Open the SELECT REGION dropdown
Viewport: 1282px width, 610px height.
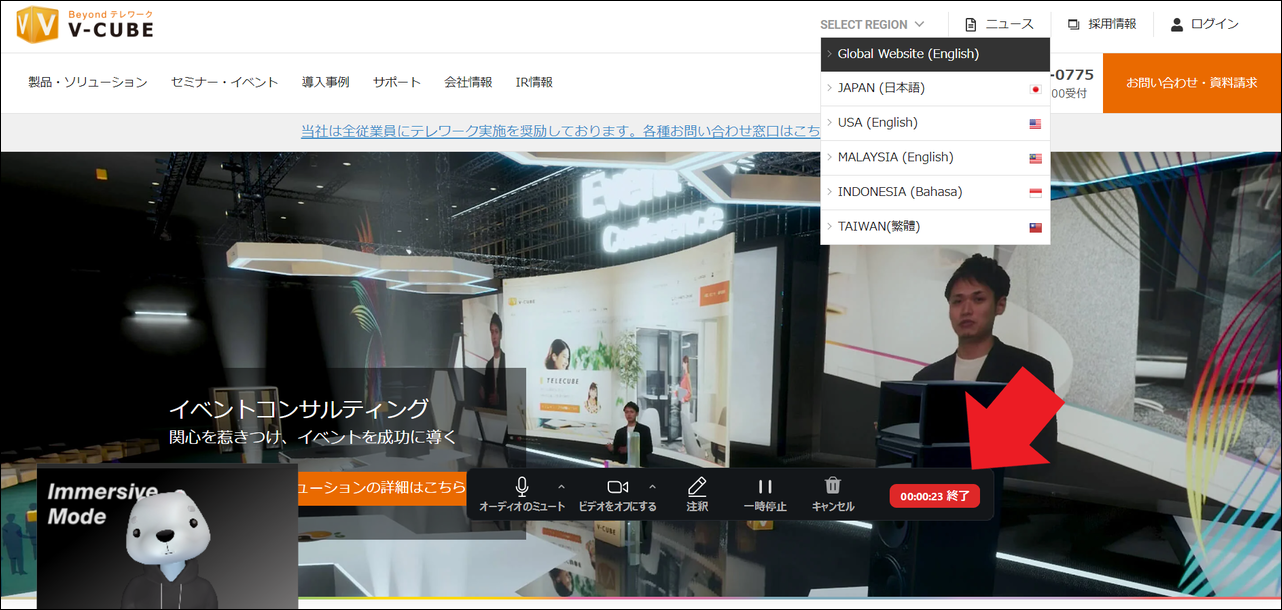pyautogui.click(x=872, y=24)
